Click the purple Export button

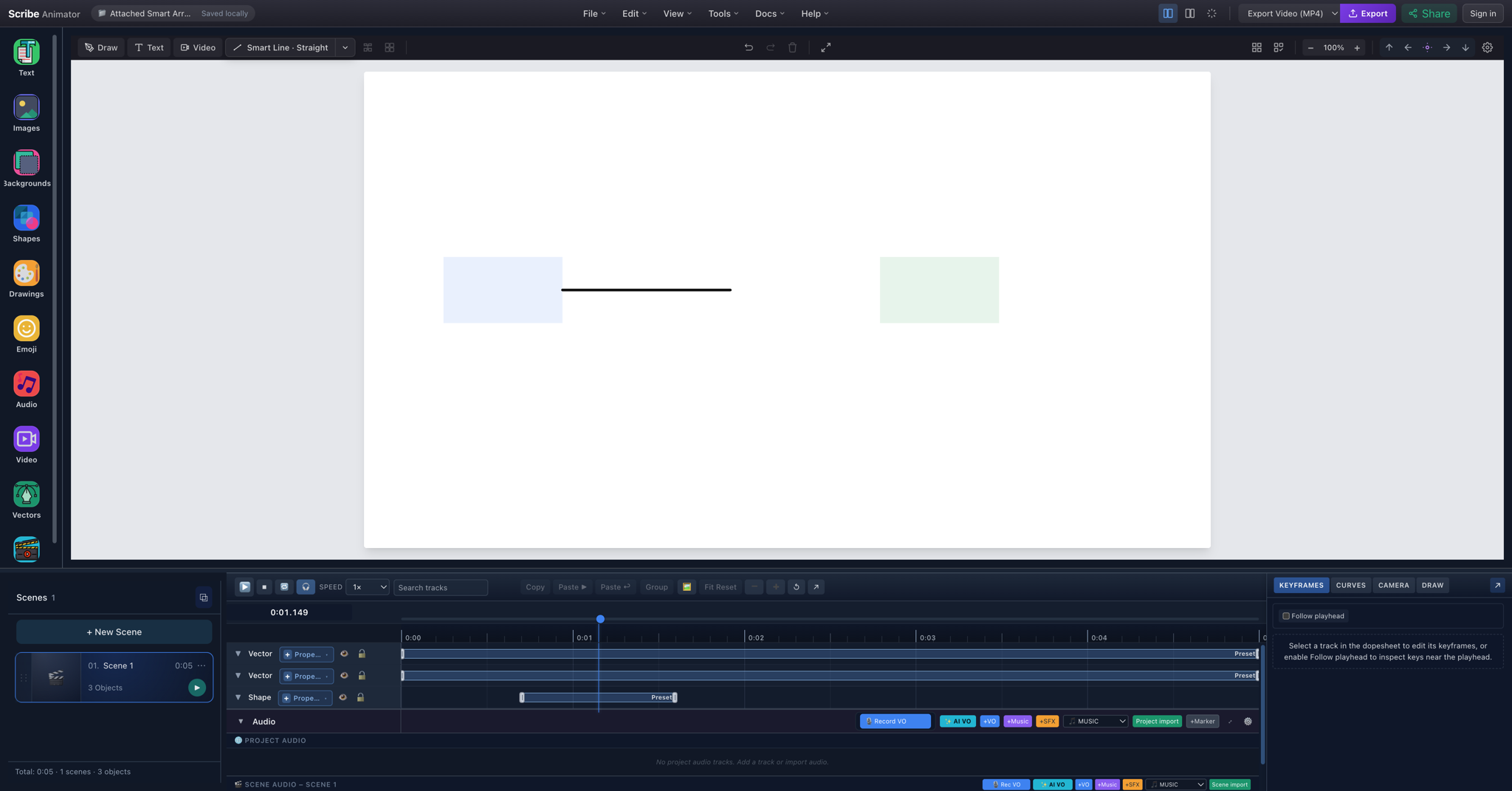[x=1367, y=13]
